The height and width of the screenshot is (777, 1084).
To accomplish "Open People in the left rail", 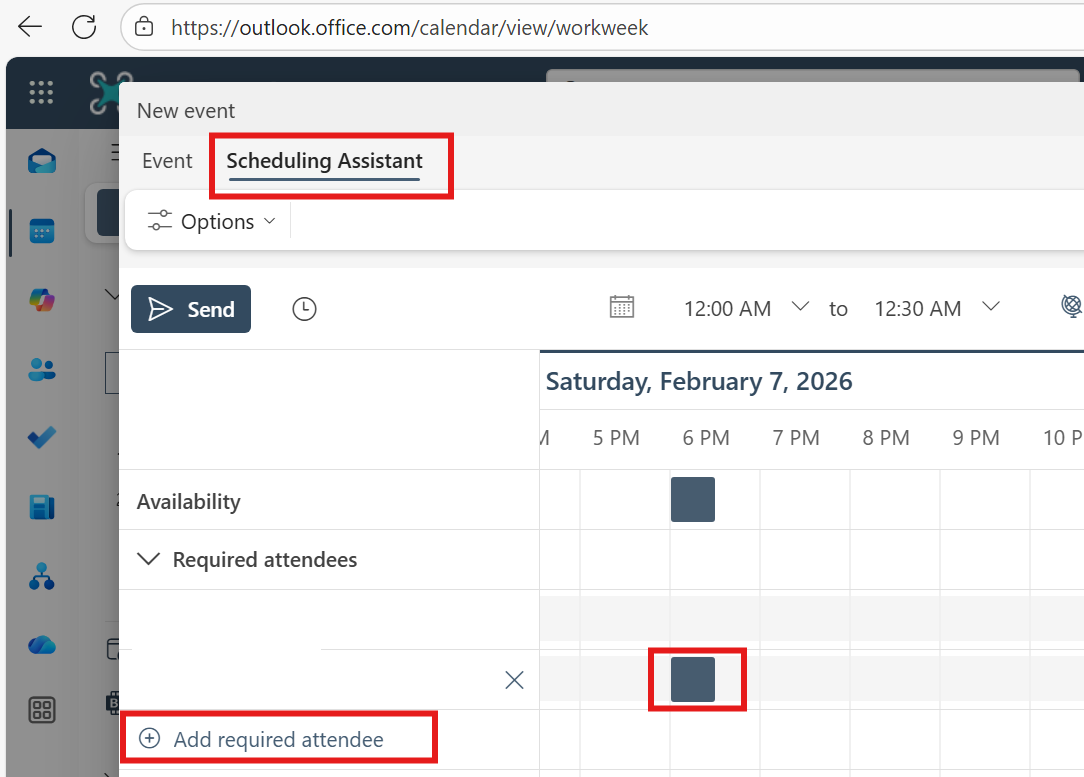I will click(41, 369).
